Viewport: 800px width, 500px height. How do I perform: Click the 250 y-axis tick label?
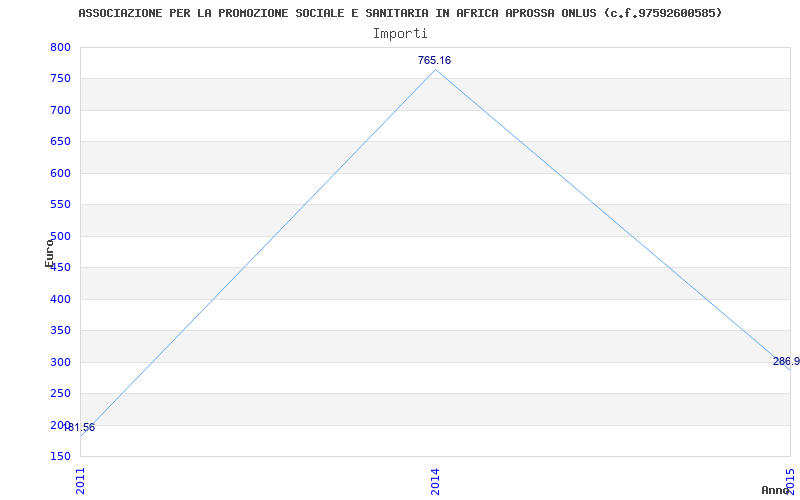coord(60,393)
